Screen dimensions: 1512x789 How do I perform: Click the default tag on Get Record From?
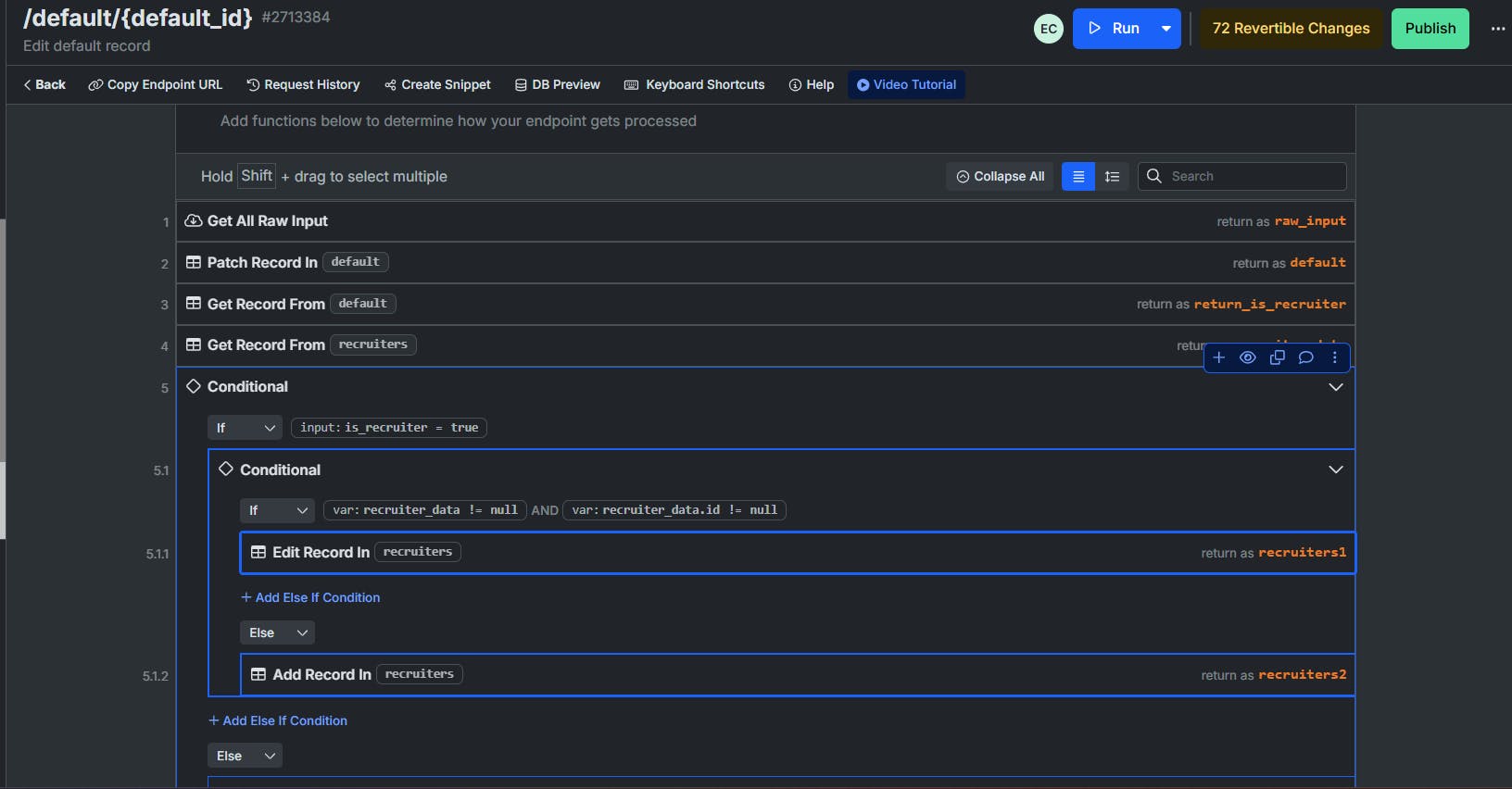(x=363, y=304)
